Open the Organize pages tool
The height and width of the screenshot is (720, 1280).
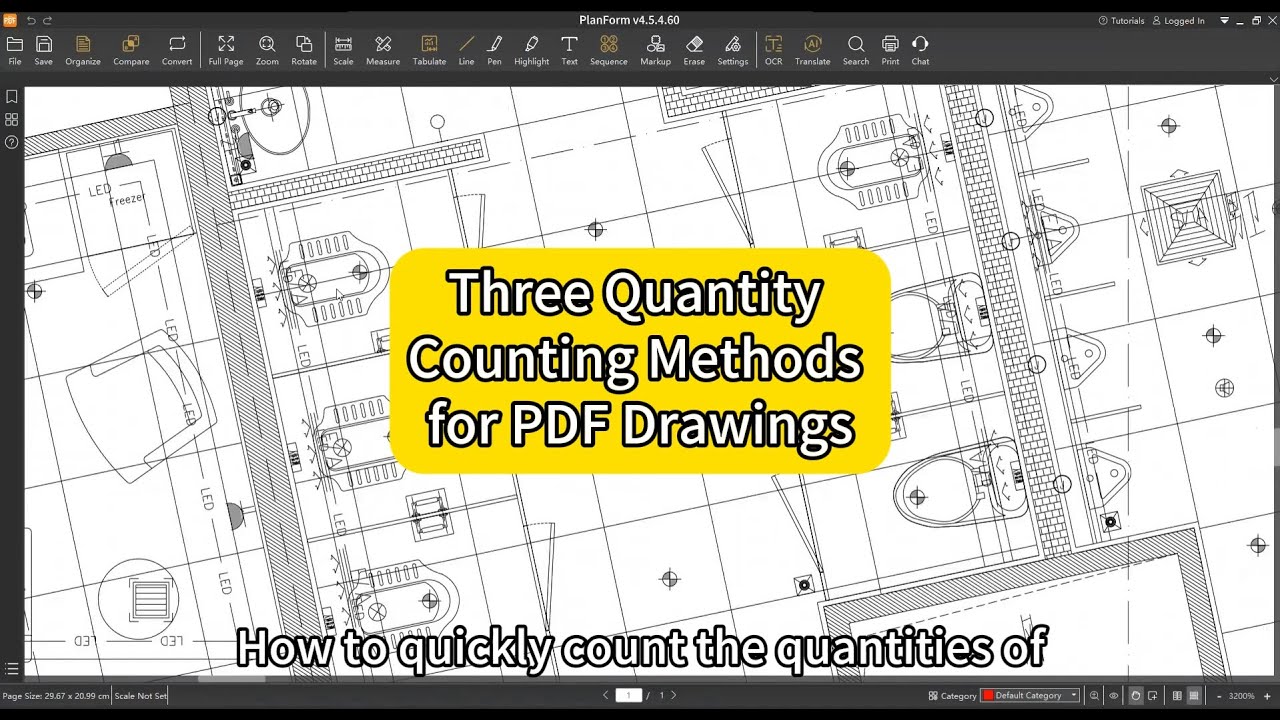pyautogui.click(x=83, y=50)
